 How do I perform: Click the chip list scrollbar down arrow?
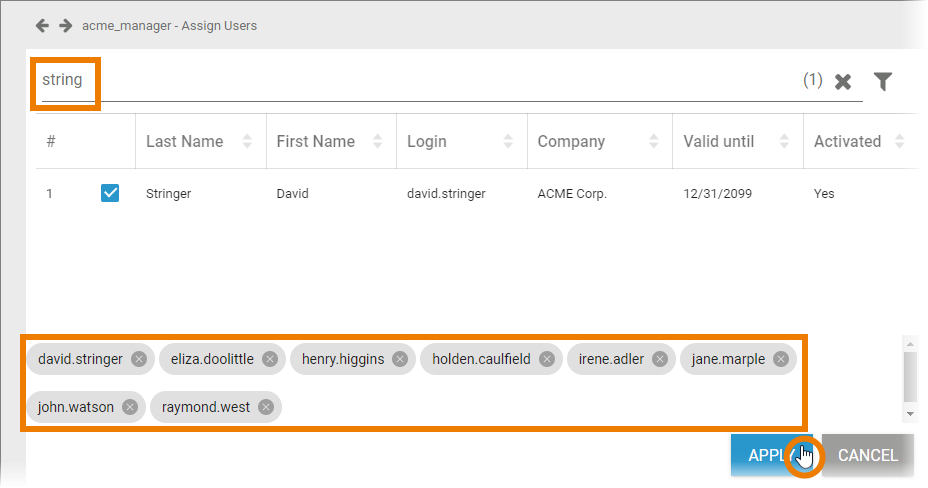coord(910,412)
